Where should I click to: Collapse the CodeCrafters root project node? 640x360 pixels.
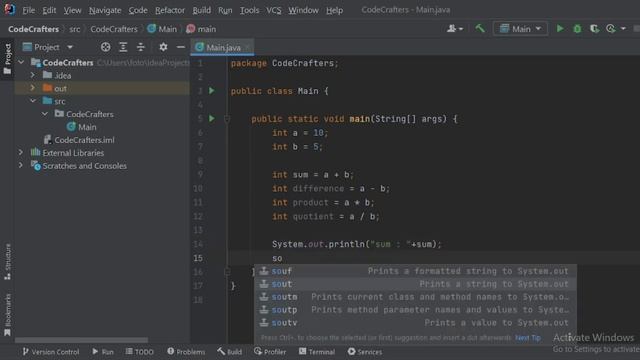(21, 62)
